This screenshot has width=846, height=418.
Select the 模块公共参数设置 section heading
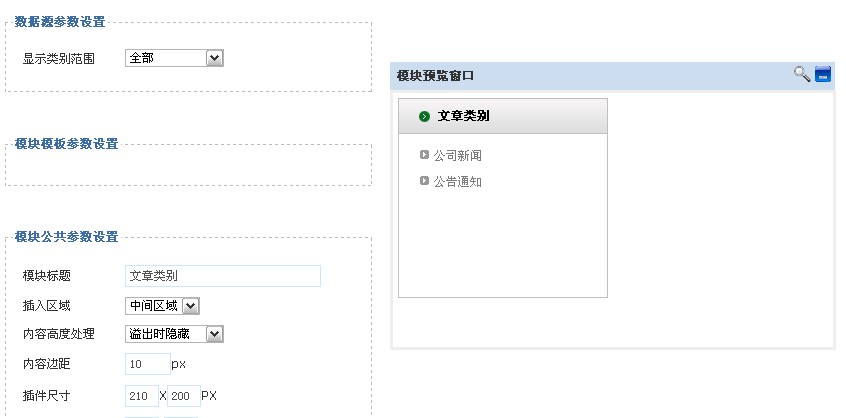click(66, 237)
